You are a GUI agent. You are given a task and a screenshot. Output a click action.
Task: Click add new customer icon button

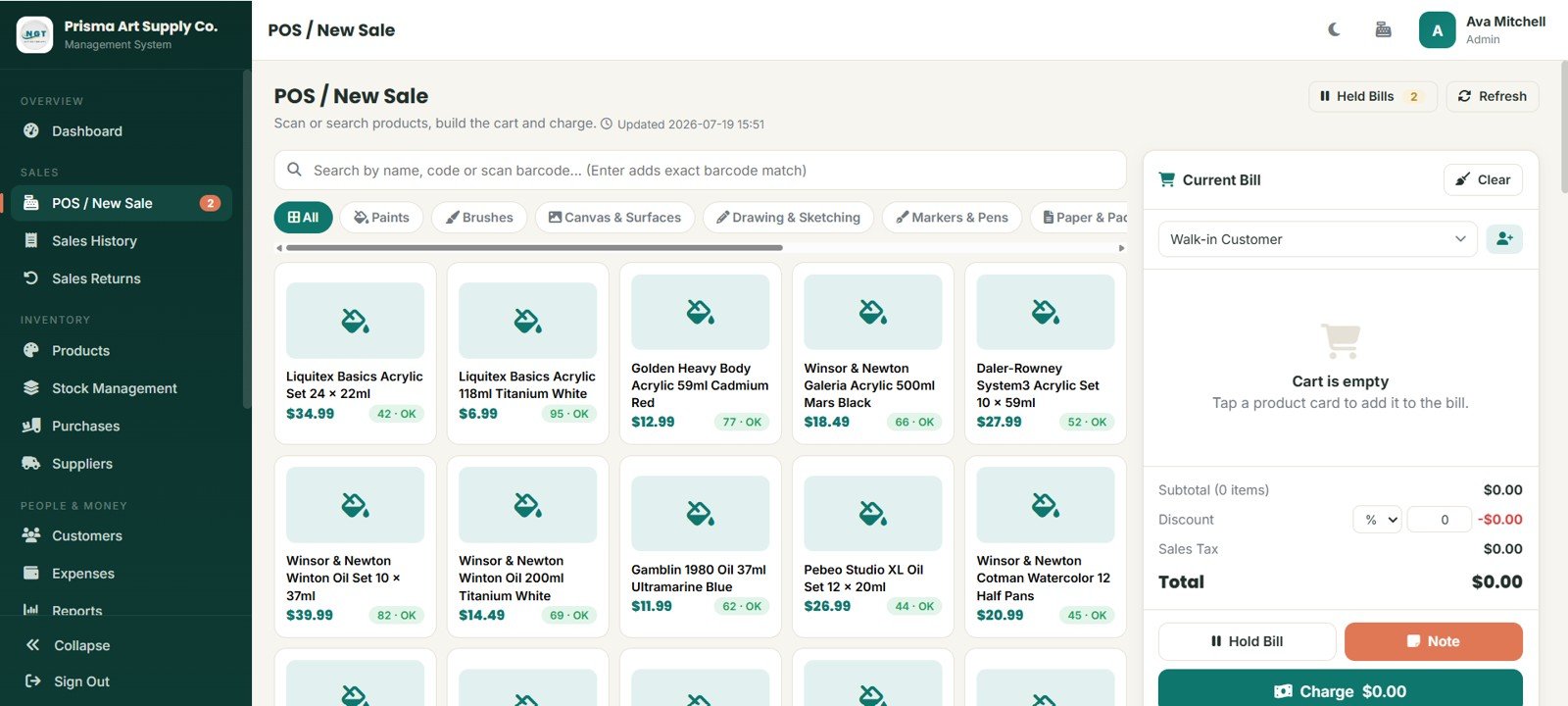click(1504, 239)
